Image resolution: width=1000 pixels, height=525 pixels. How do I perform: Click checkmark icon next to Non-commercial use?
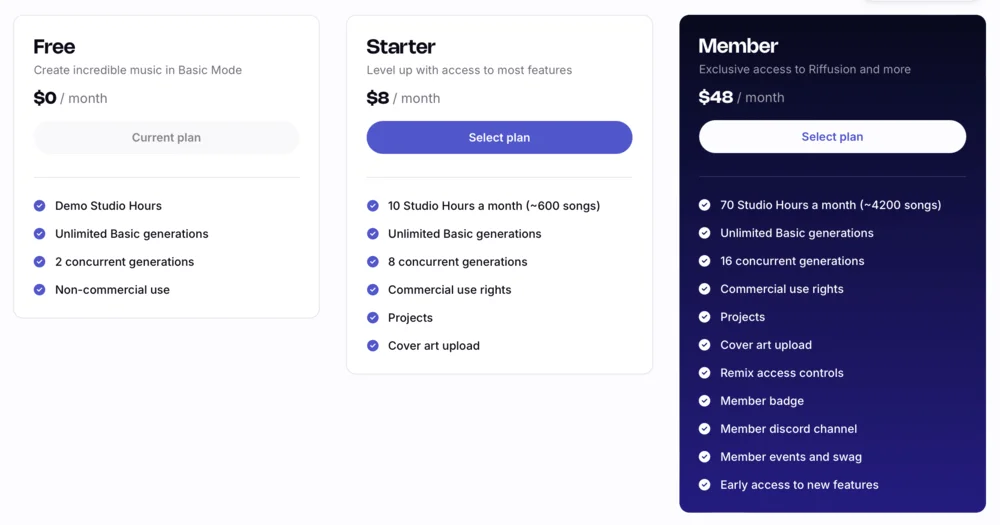40,290
